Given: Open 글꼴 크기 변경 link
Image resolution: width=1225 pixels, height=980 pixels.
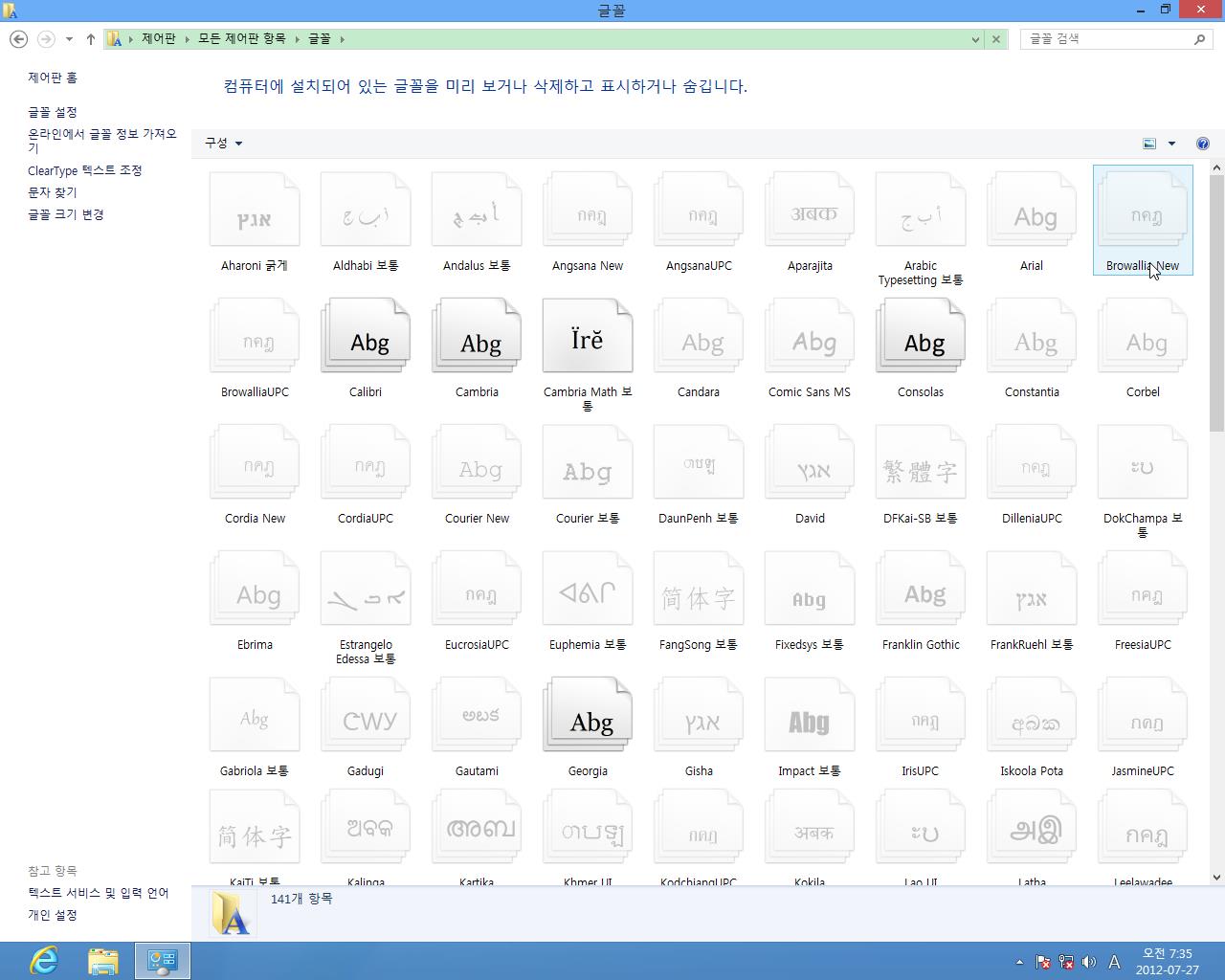Looking at the screenshot, I should (66, 214).
